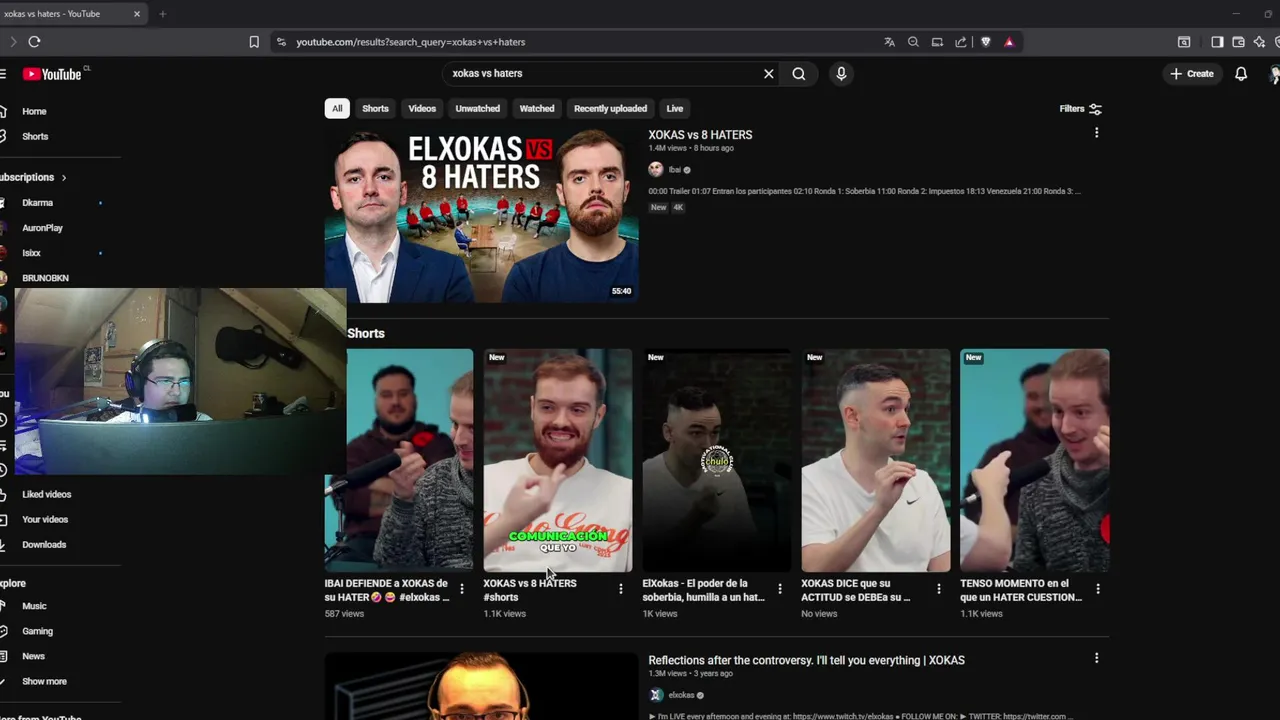Open options for TENSO MOMENTO short
The width and height of the screenshot is (1280, 720).
pos(1097,589)
